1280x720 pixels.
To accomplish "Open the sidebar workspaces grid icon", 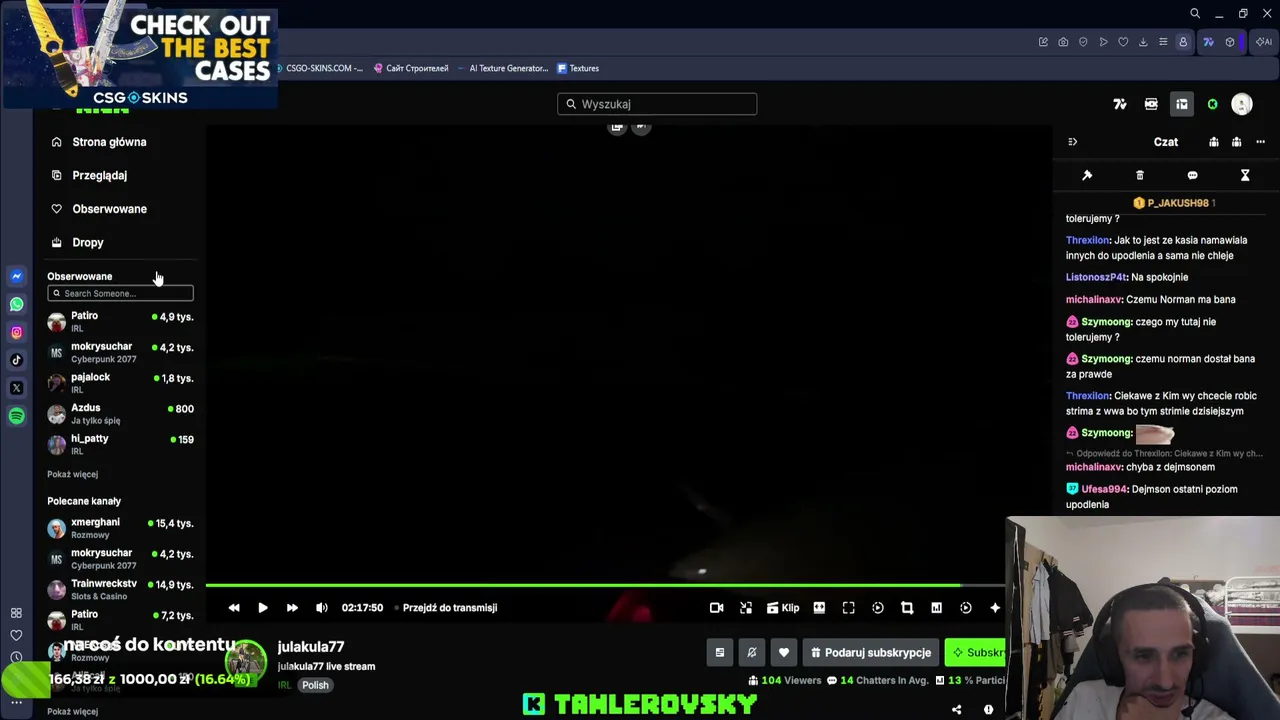I will (x=16, y=613).
